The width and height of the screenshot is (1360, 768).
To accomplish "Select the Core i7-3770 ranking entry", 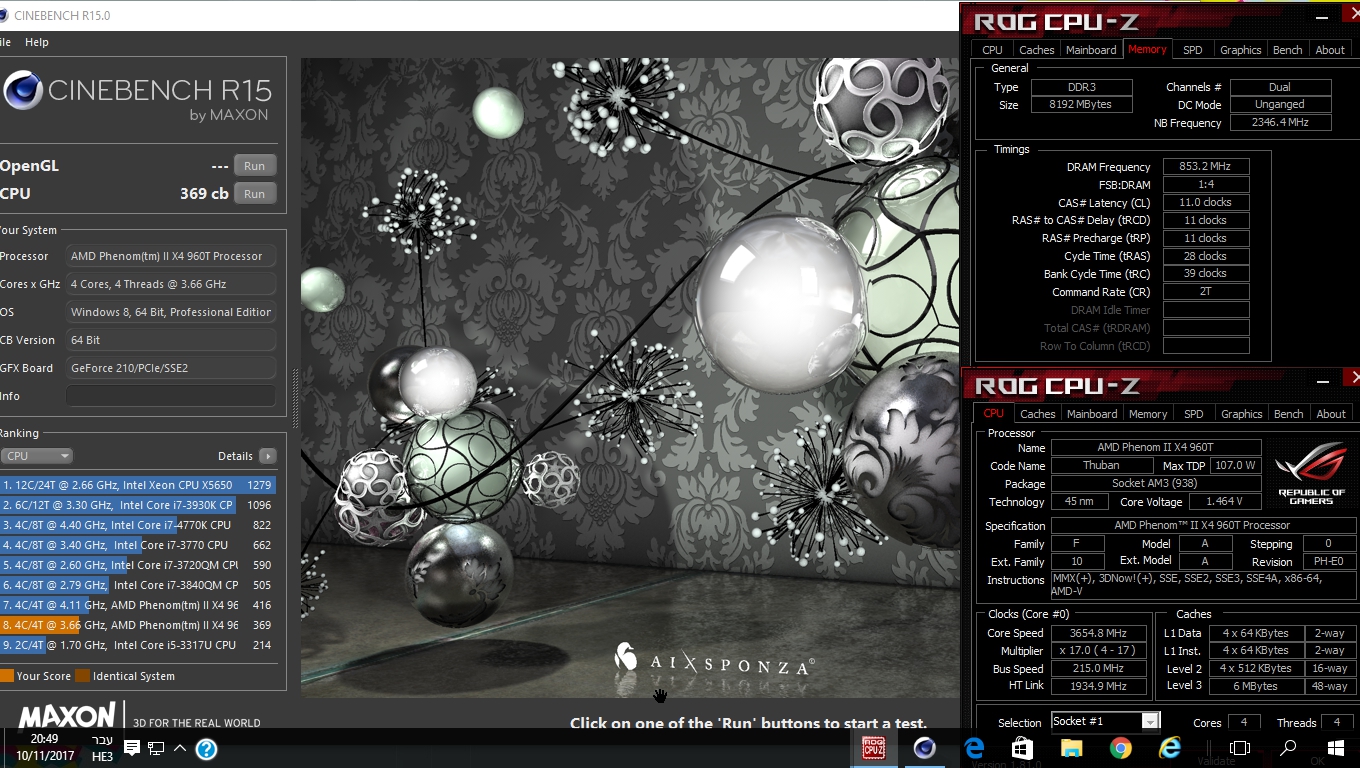I will [x=138, y=545].
